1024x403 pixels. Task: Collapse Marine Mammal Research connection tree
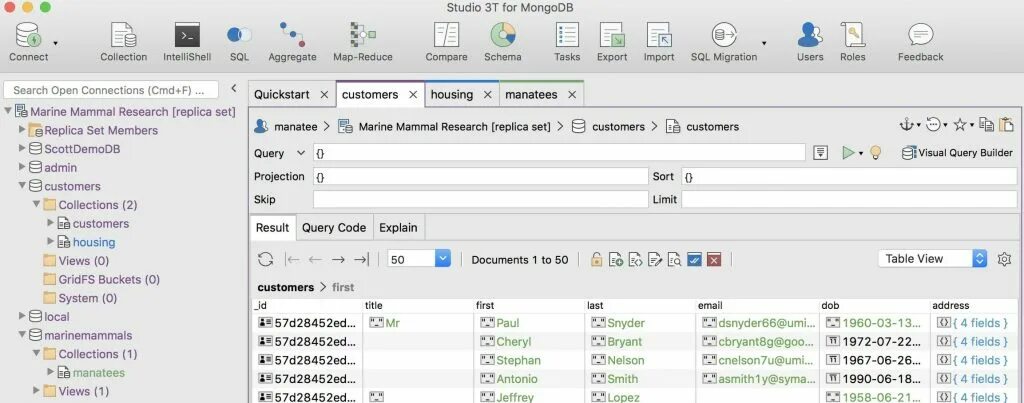pyautogui.click(x=8, y=111)
